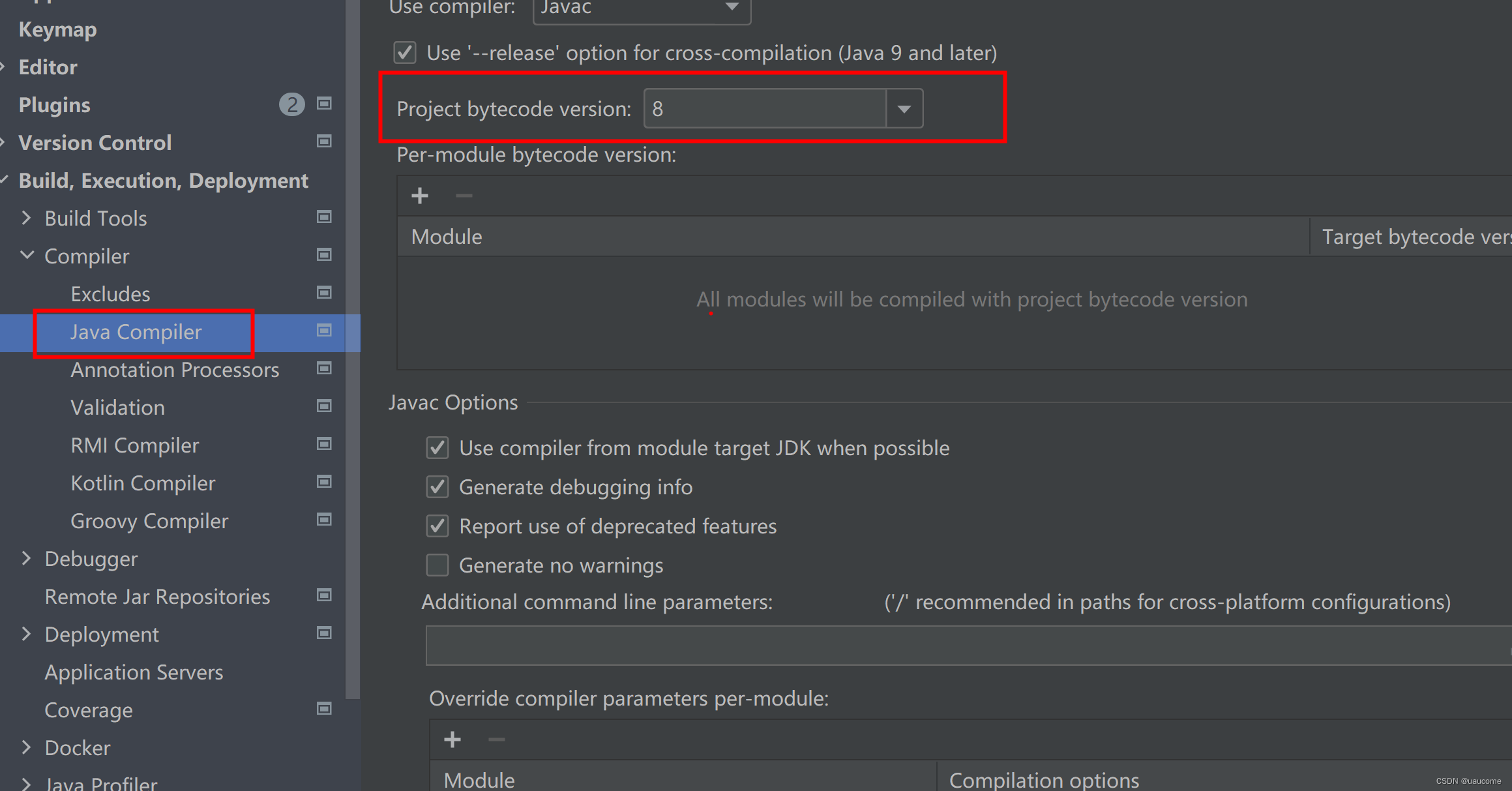The image size is (1512, 791).
Task: Click the Module column header in override table
Action: tap(683, 777)
